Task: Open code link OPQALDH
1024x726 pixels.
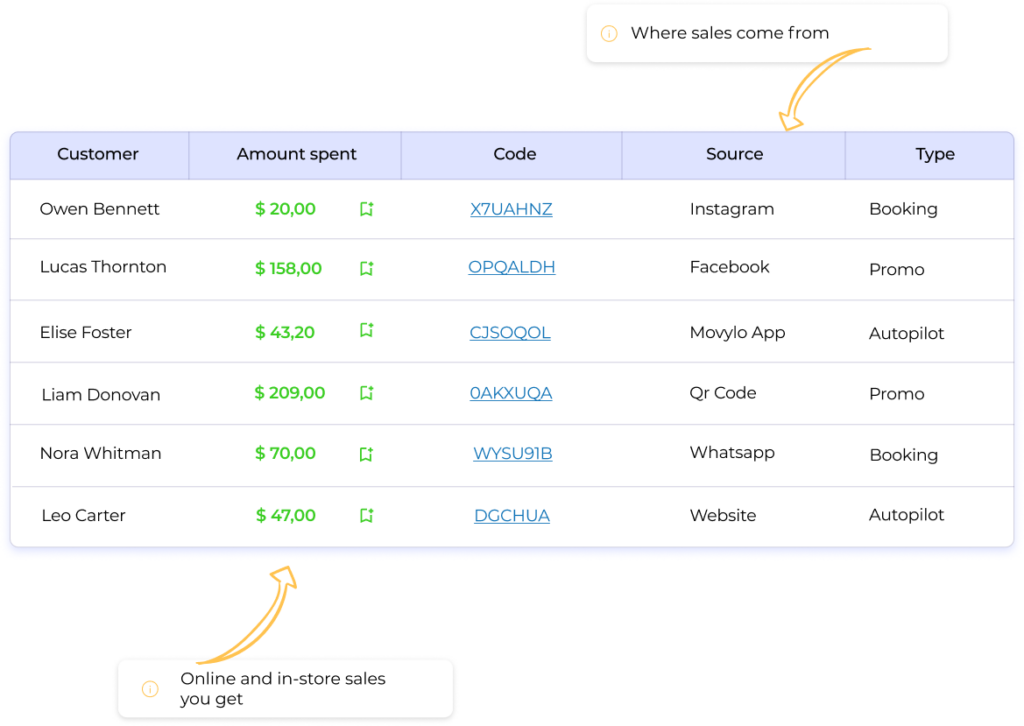Action: pyautogui.click(x=511, y=267)
